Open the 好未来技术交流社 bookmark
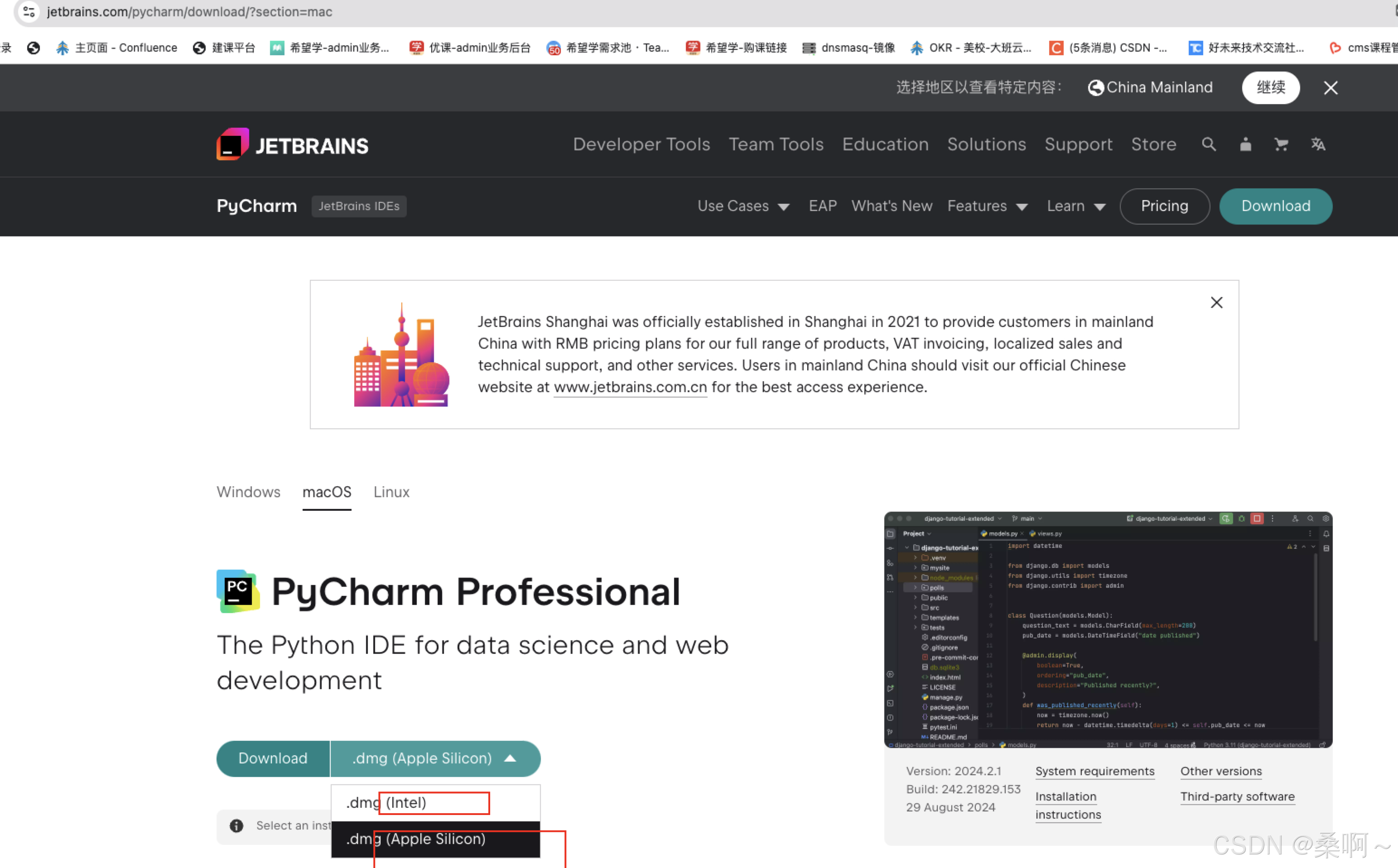This screenshot has height=868, width=1398. pos(1246,48)
